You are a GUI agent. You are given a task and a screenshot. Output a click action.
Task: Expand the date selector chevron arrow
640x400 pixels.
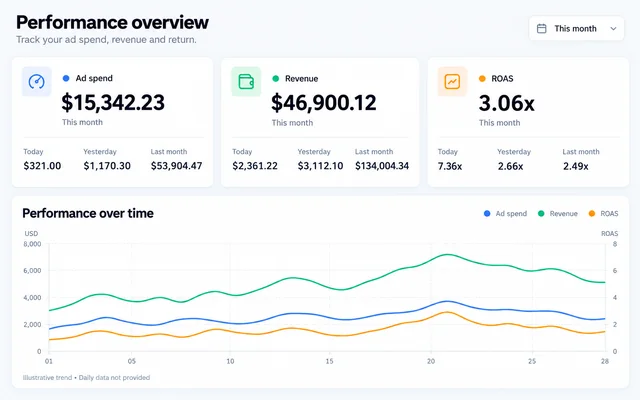coord(613,29)
